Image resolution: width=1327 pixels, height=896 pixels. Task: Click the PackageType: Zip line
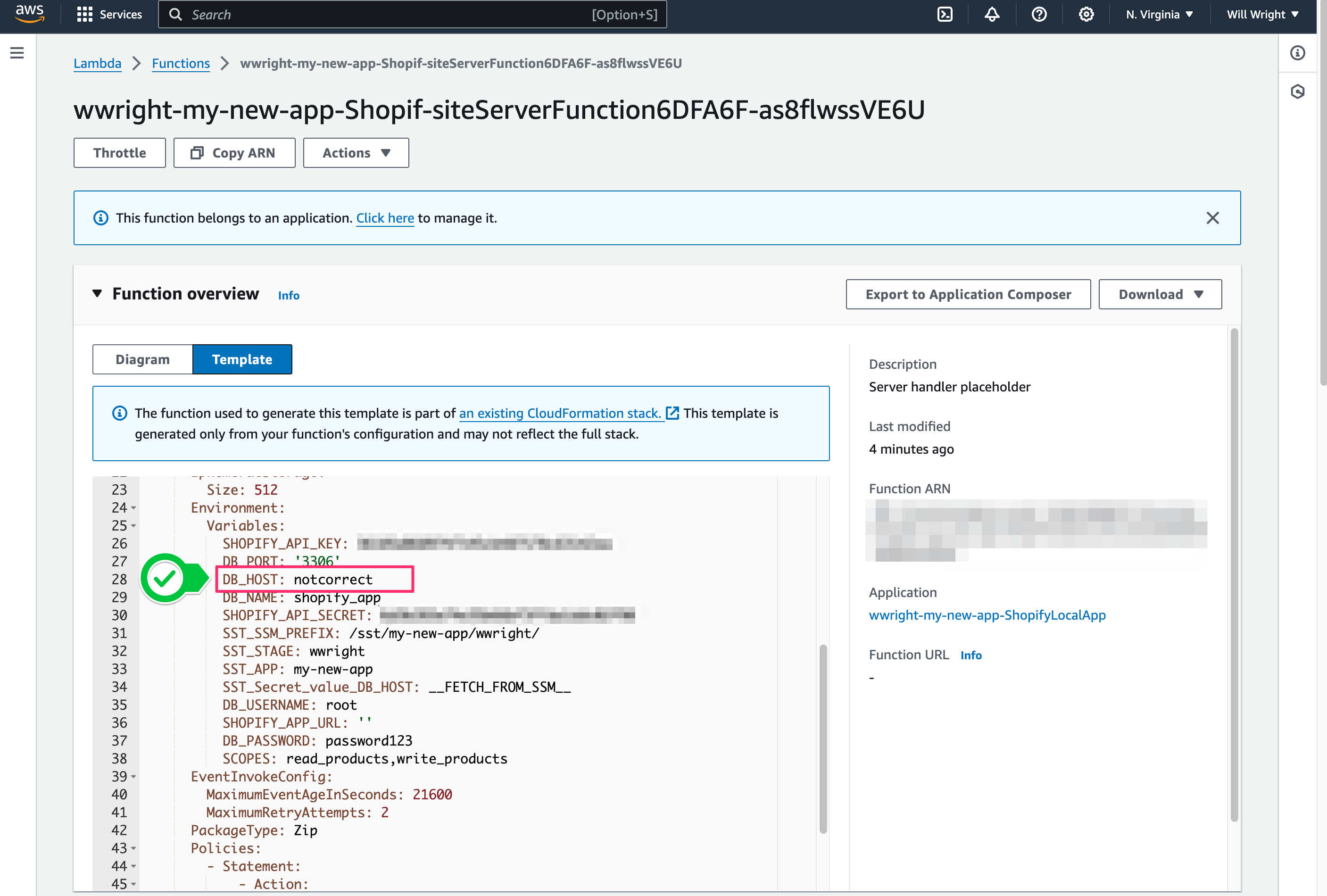click(254, 830)
